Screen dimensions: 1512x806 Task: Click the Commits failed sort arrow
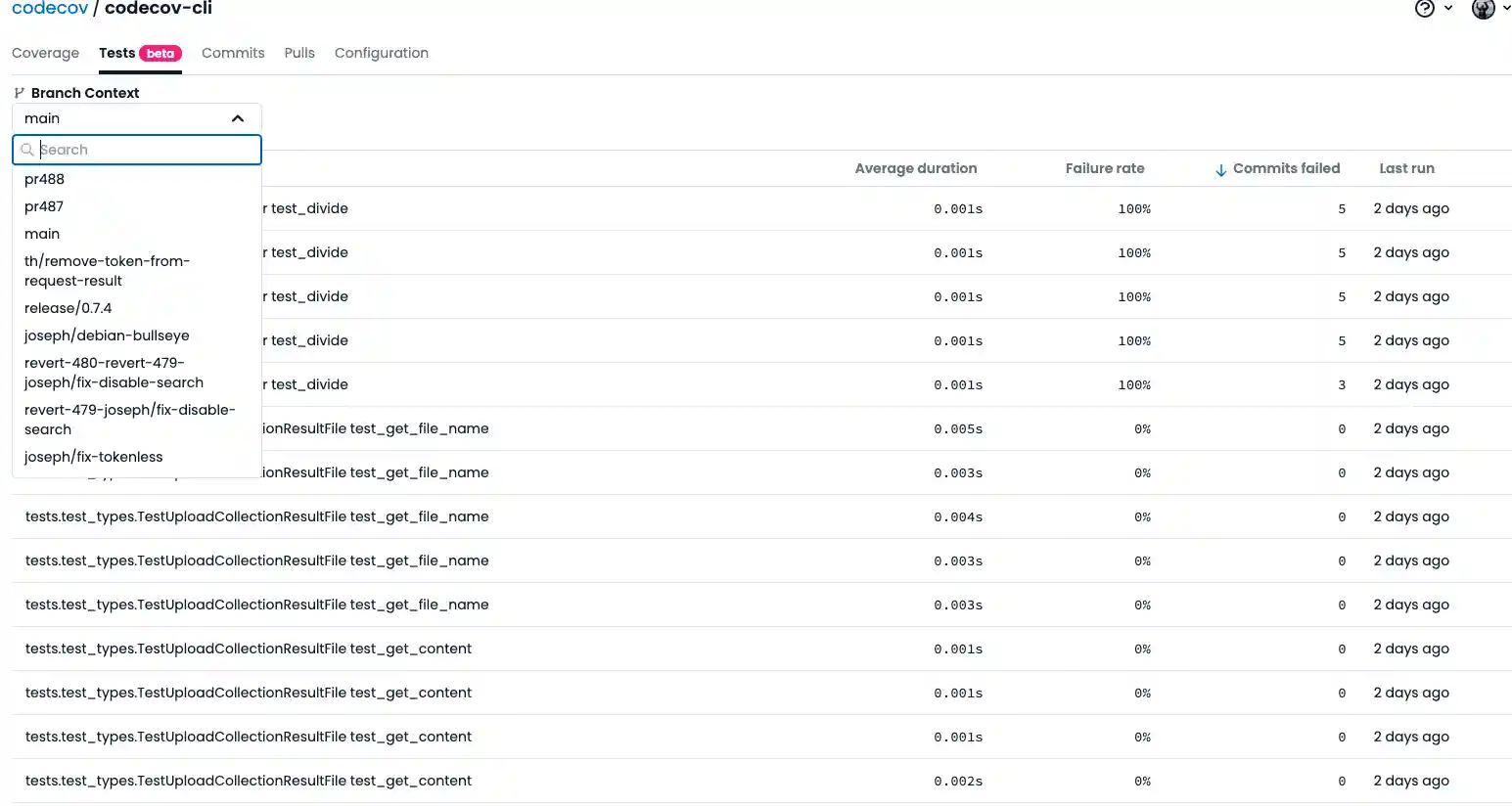pos(1220,169)
